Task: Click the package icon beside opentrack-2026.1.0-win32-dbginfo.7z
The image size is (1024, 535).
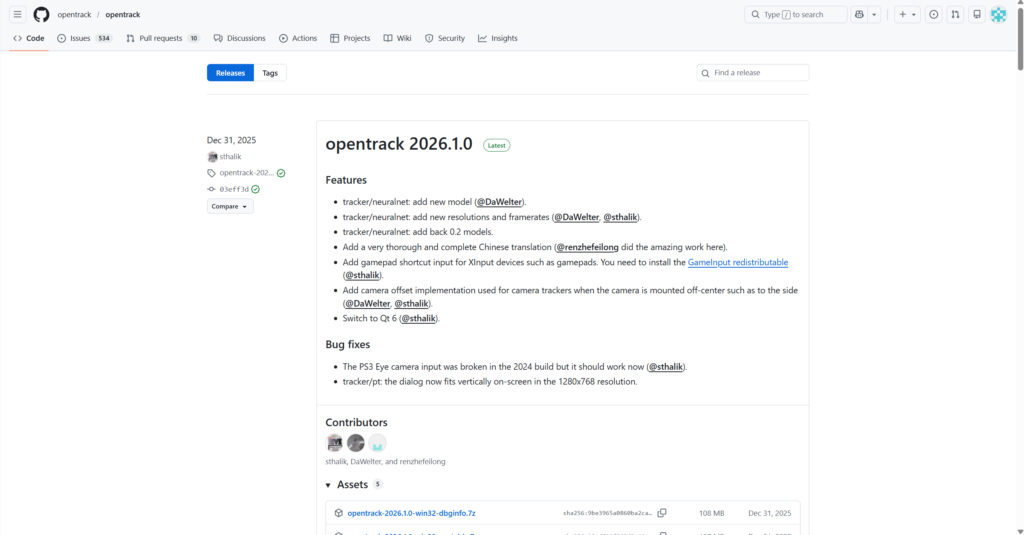Action: pos(338,513)
